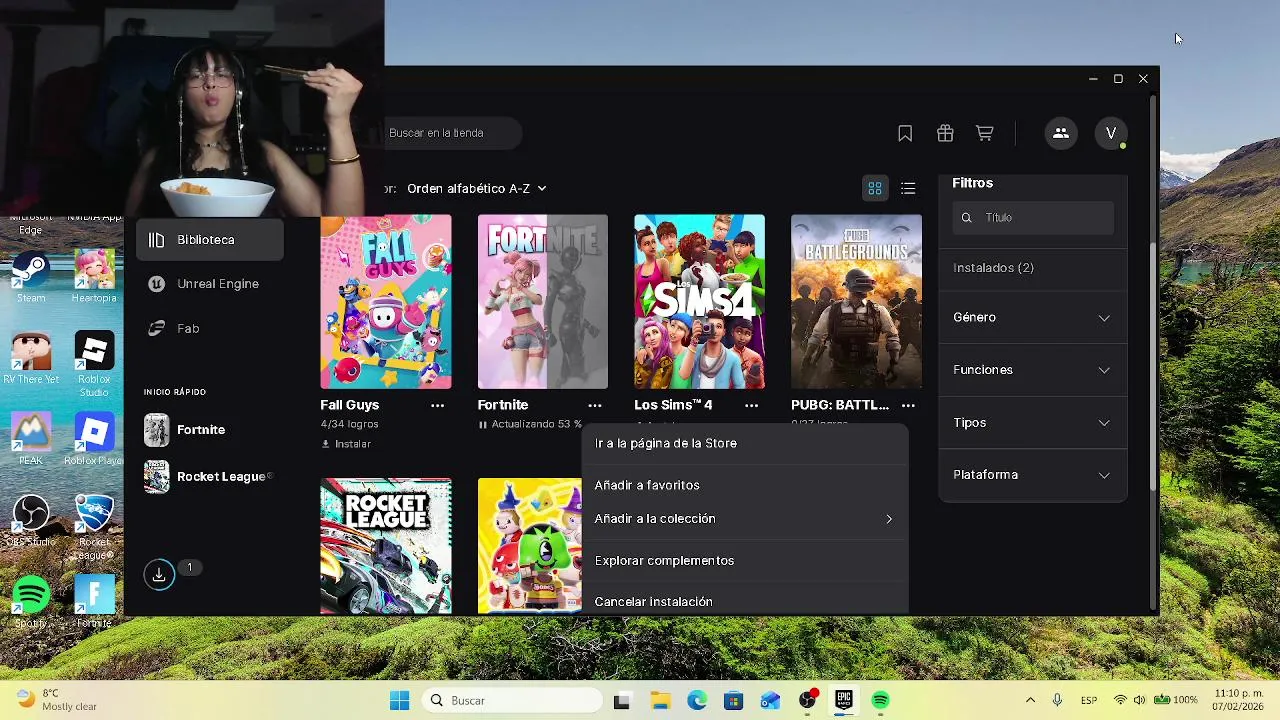This screenshot has height=720, width=1280.
Task: Expand the Género filter
Action: [1032, 317]
